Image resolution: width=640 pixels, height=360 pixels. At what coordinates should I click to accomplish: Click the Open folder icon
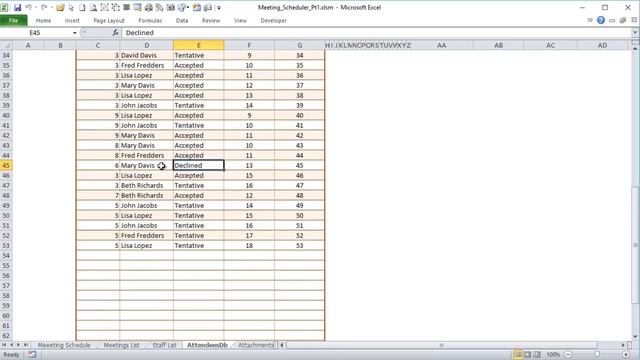coord(60,8)
